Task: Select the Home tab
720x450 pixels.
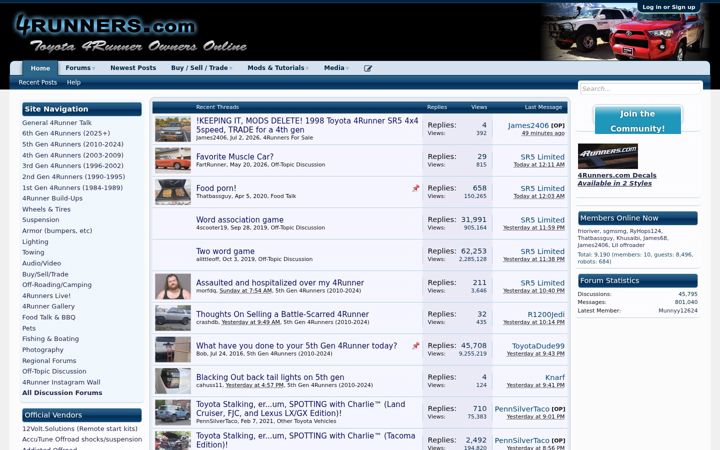Action: point(40,68)
